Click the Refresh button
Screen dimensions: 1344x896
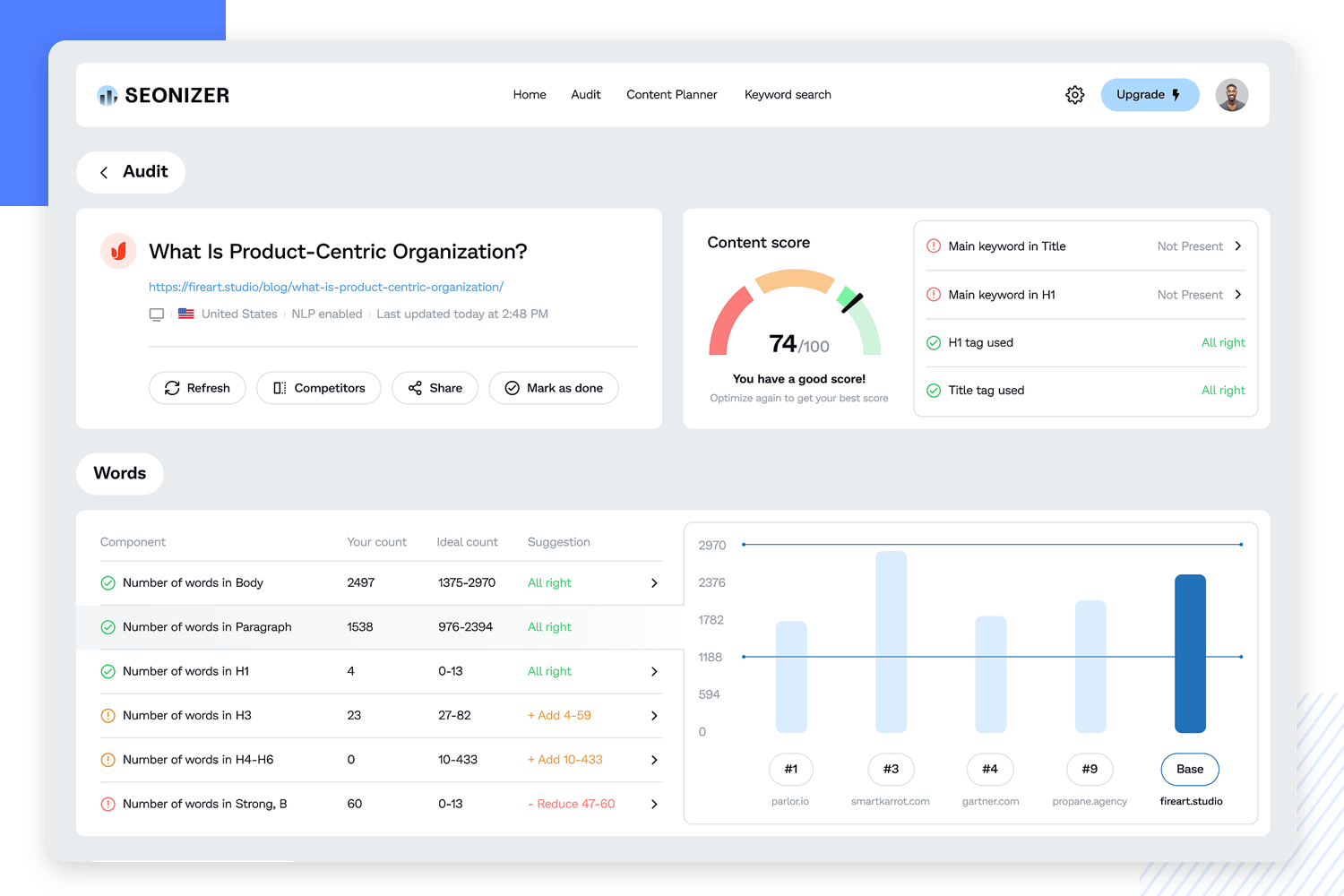[197, 388]
